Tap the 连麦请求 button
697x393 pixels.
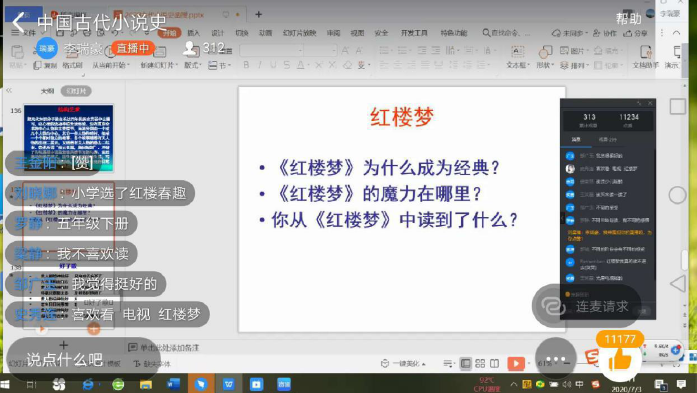pyautogui.click(x=586, y=306)
